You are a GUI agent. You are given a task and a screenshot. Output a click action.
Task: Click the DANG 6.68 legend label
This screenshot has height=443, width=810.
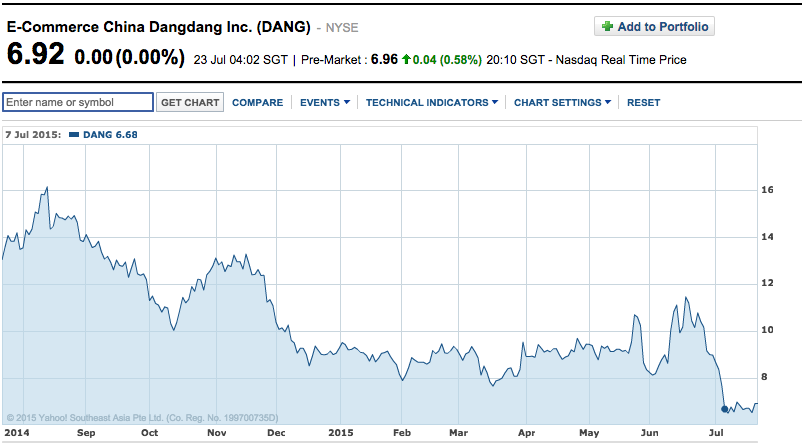[110, 135]
